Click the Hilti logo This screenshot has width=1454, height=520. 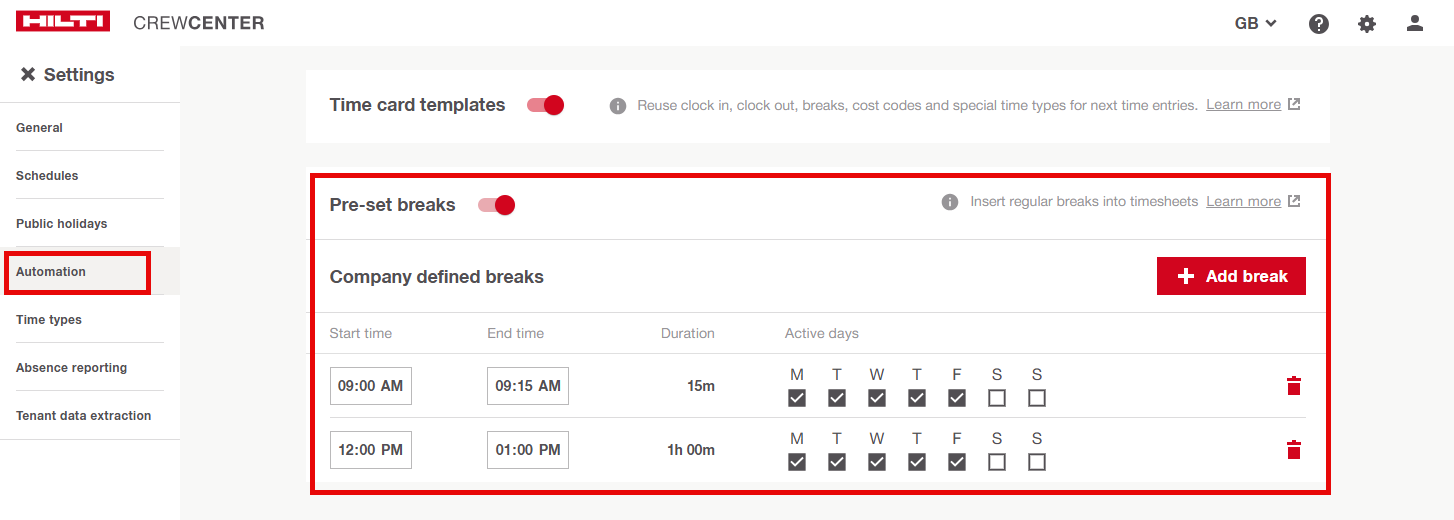click(63, 22)
